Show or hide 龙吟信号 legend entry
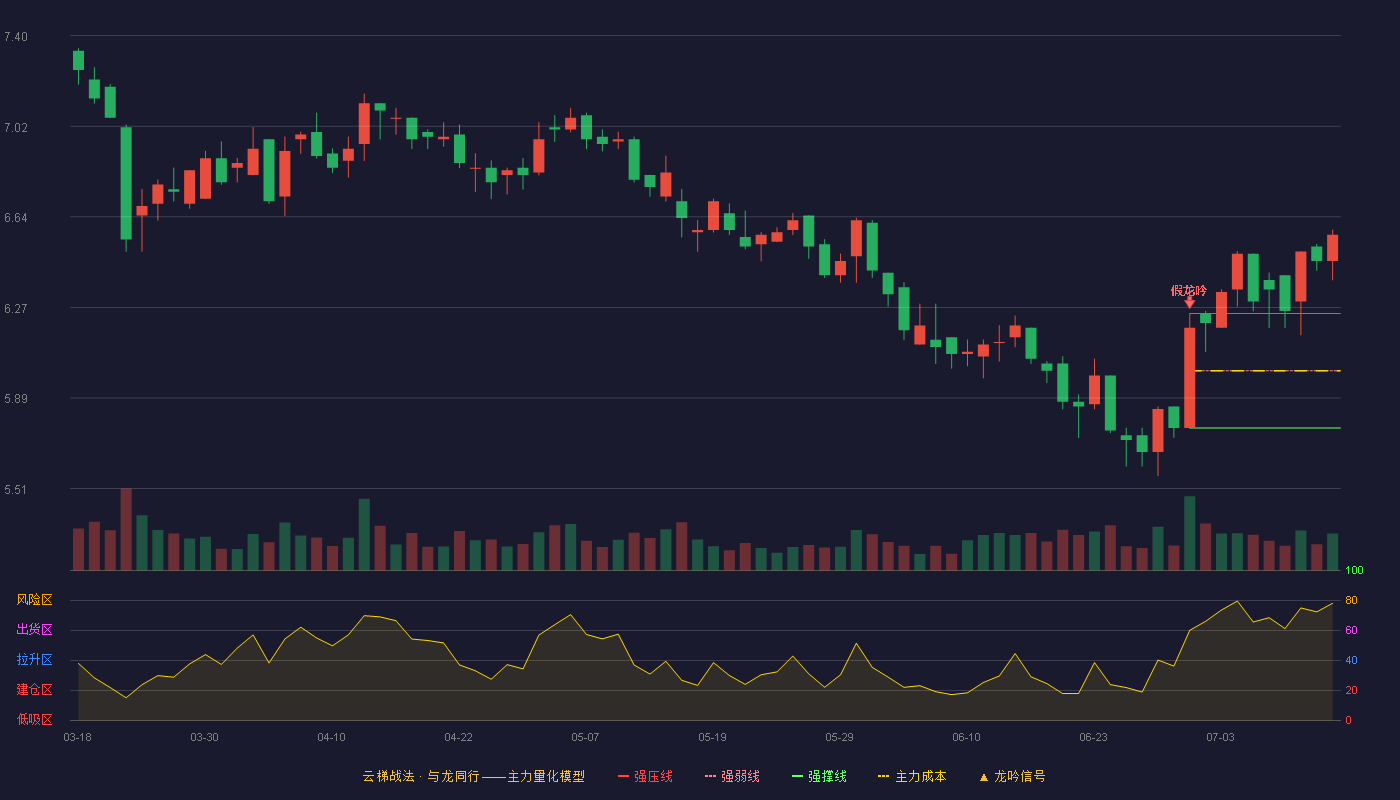The width and height of the screenshot is (1400, 800). click(x=1012, y=777)
